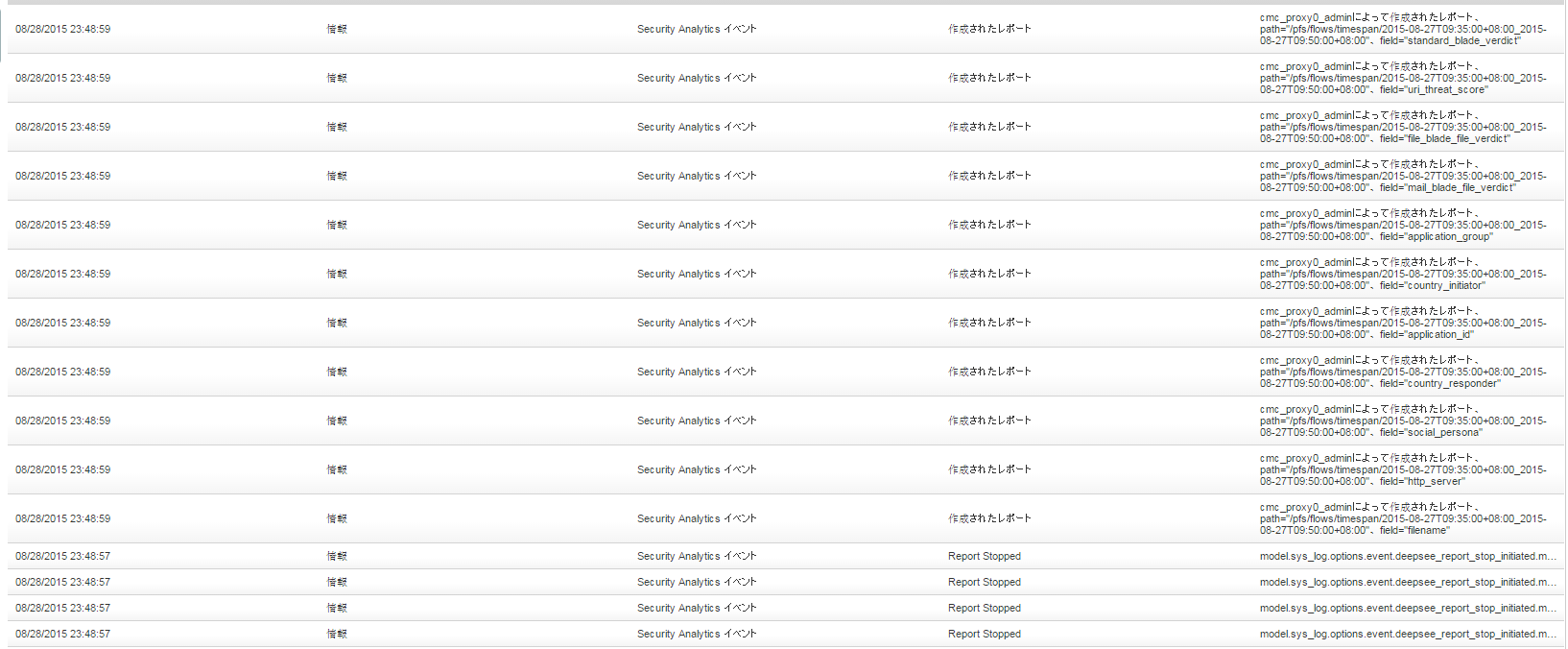1568x649 pixels.
Task: Click '作成されたレポート' in the mail_blade_file_verdict row
Action: point(989,176)
